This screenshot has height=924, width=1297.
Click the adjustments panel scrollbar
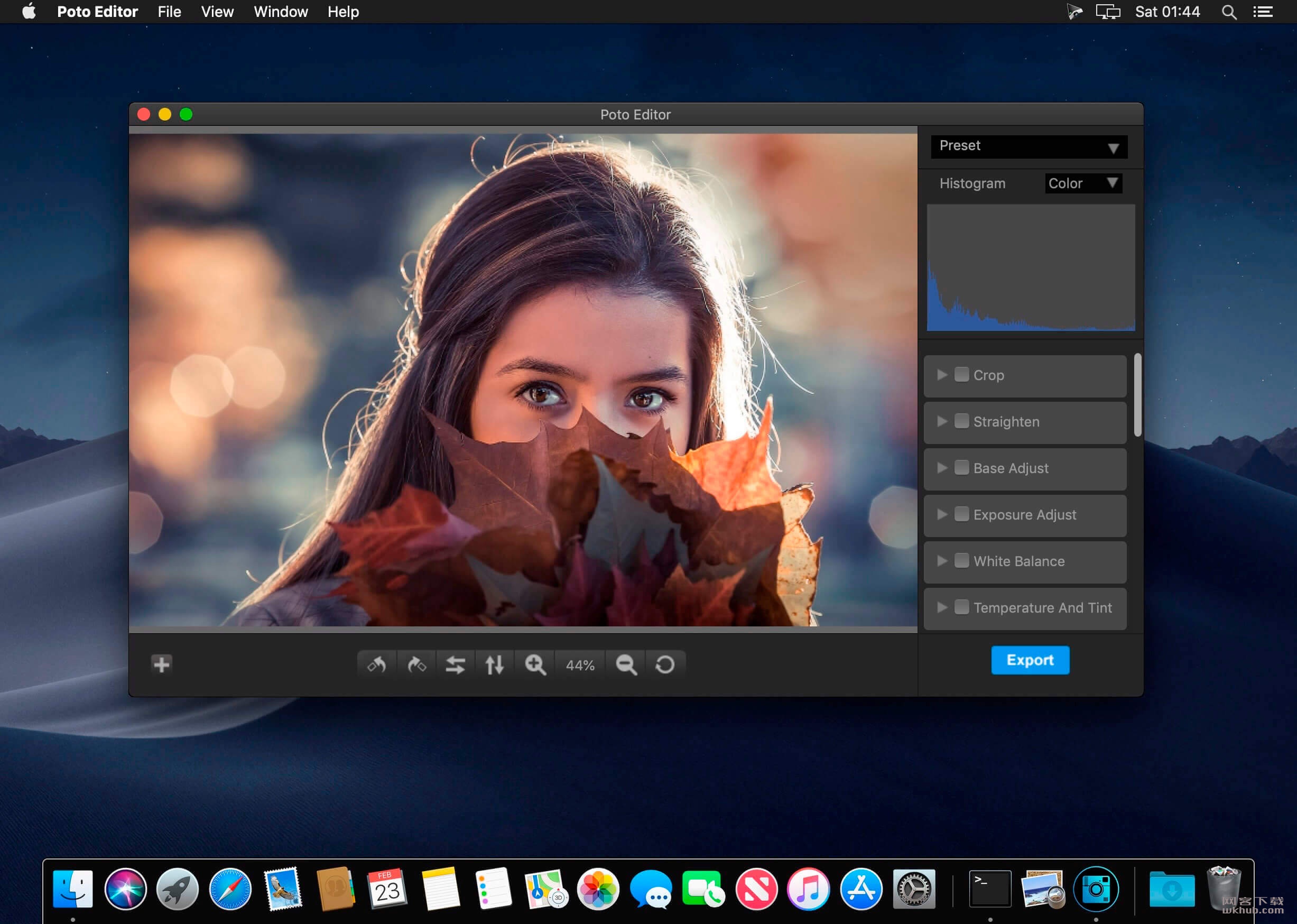click(x=1137, y=395)
